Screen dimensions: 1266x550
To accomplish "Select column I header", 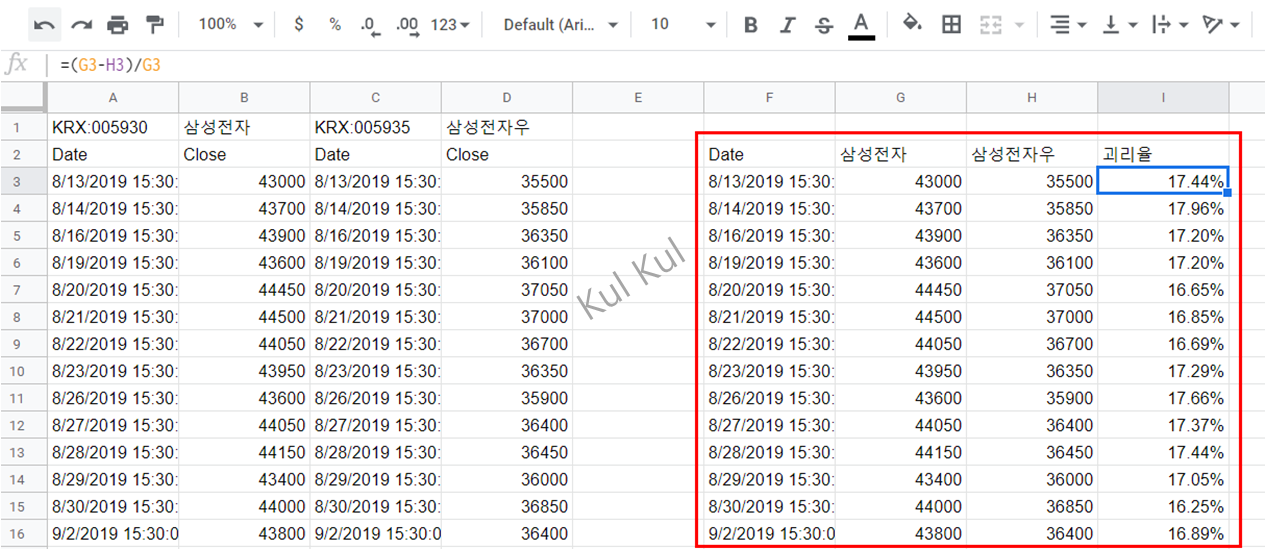I will coord(1163,97).
